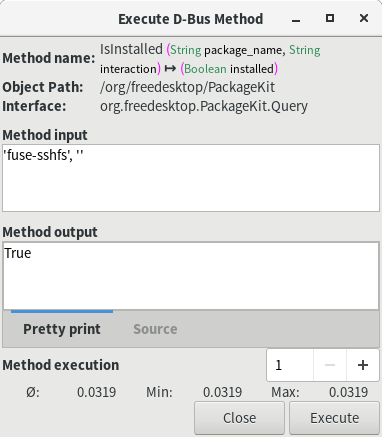Maximize the Execute D-Bus Method window
This screenshot has height=437, width=382.
(330, 18)
